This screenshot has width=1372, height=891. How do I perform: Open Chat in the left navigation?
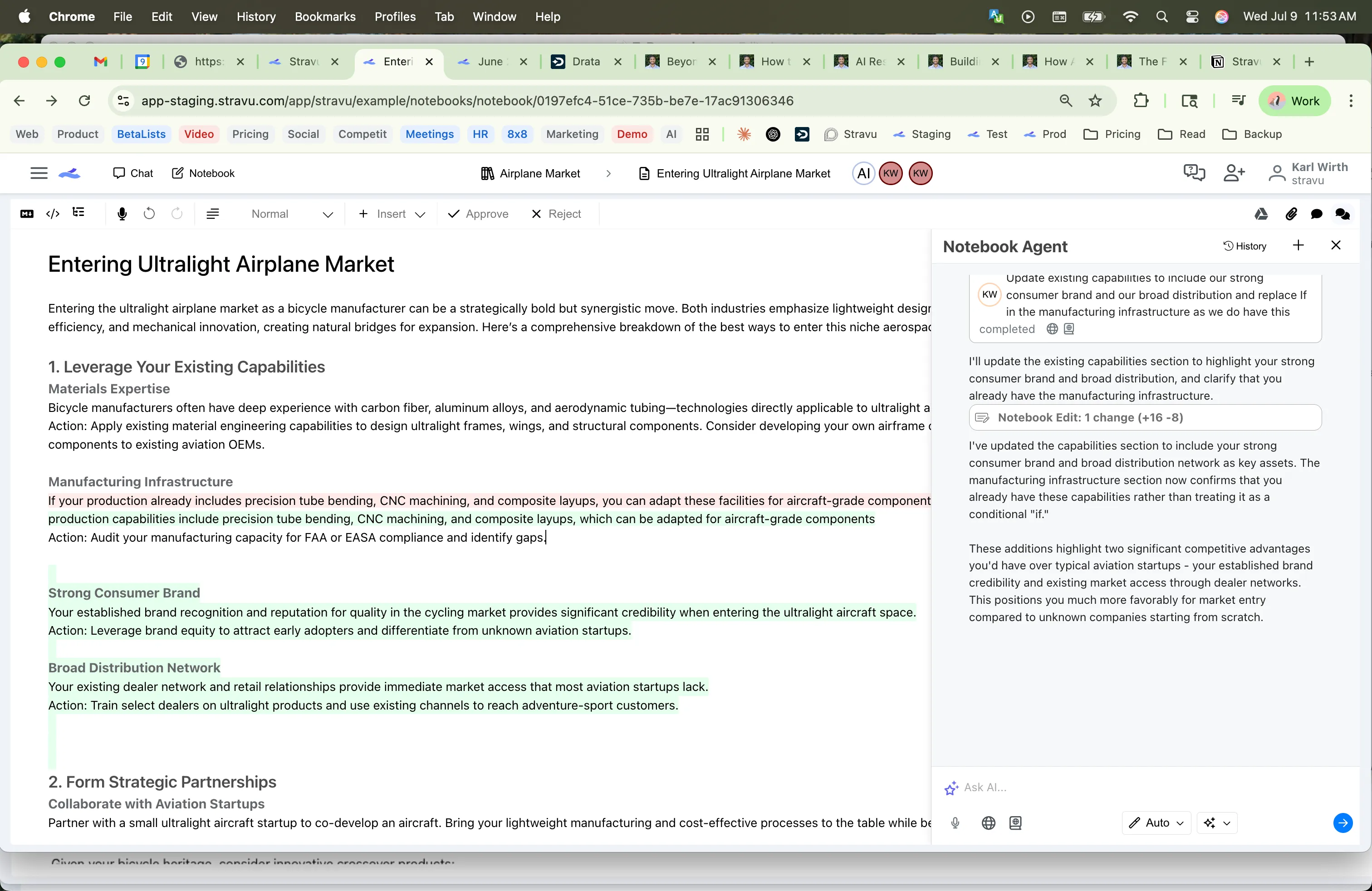pyautogui.click(x=133, y=173)
